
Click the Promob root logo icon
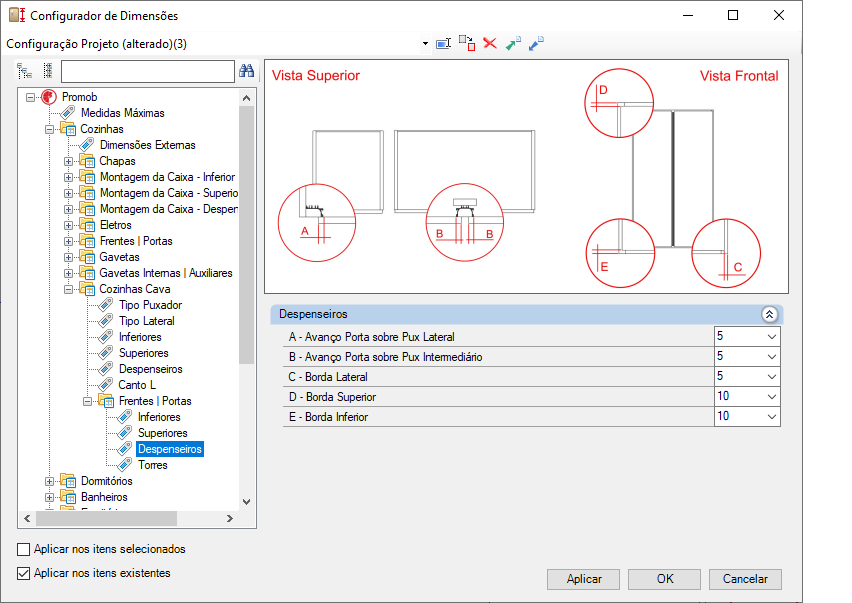(49, 97)
